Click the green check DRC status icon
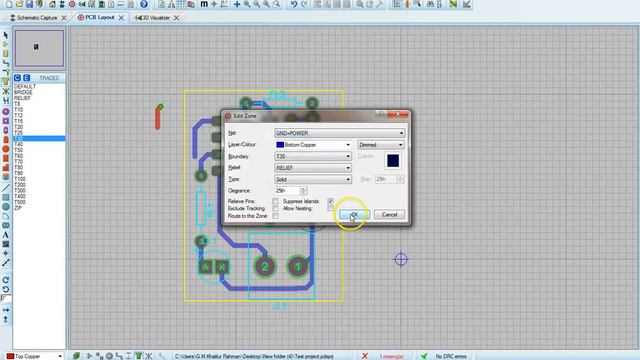This screenshot has height=360, width=640. [424, 356]
